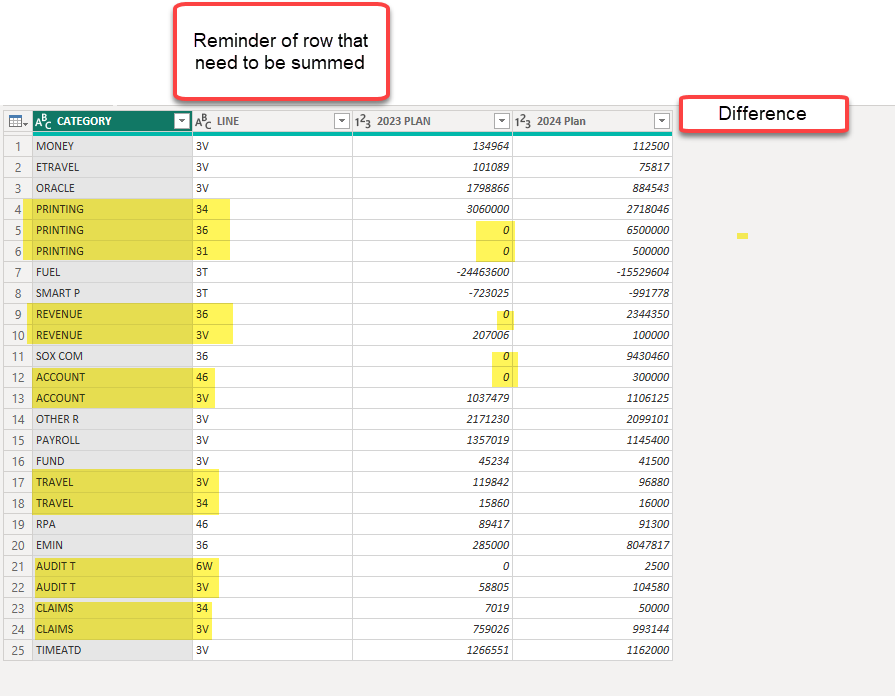Image resolution: width=895 pixels, height=696 pixels.
Task: Click the 8047817 value for EMIN
Action: click(x=592, y=545)
